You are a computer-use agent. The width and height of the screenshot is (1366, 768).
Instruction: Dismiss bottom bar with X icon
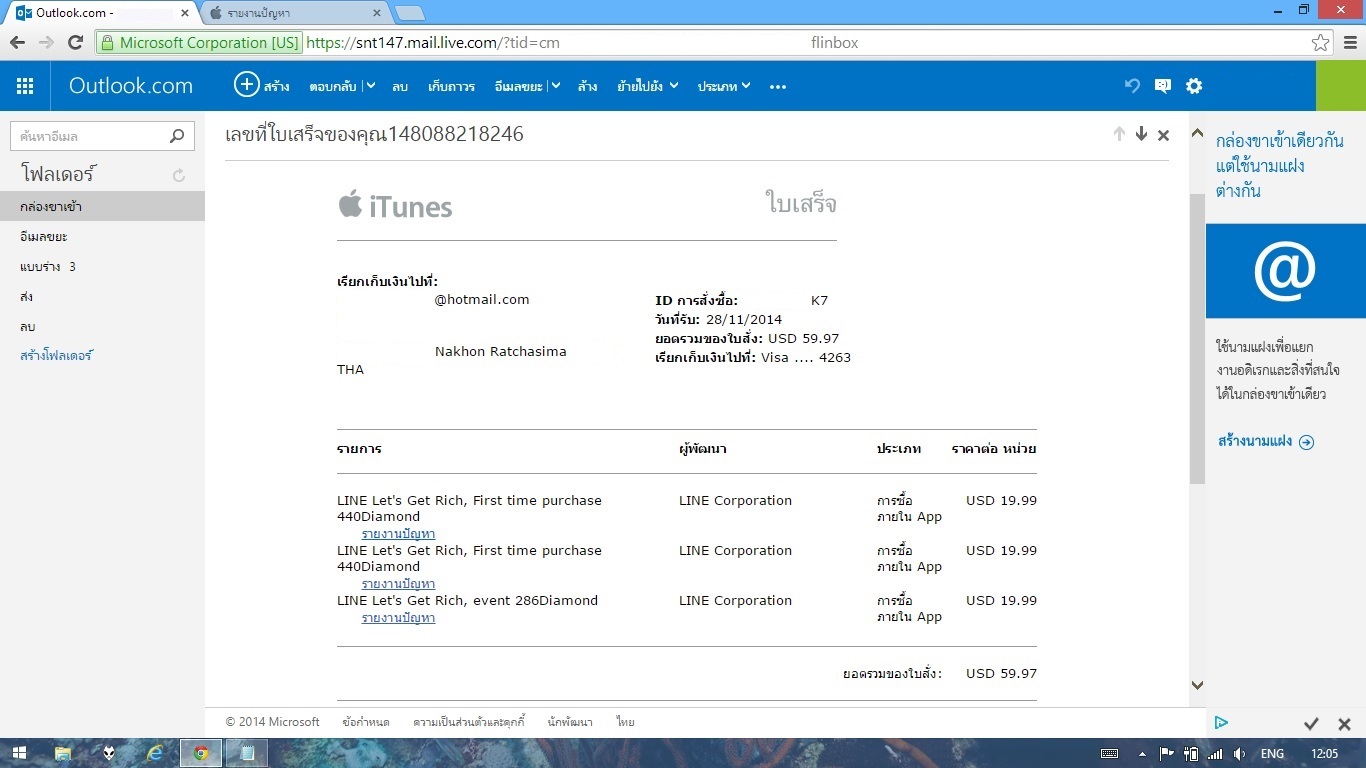click(1344, 724)
